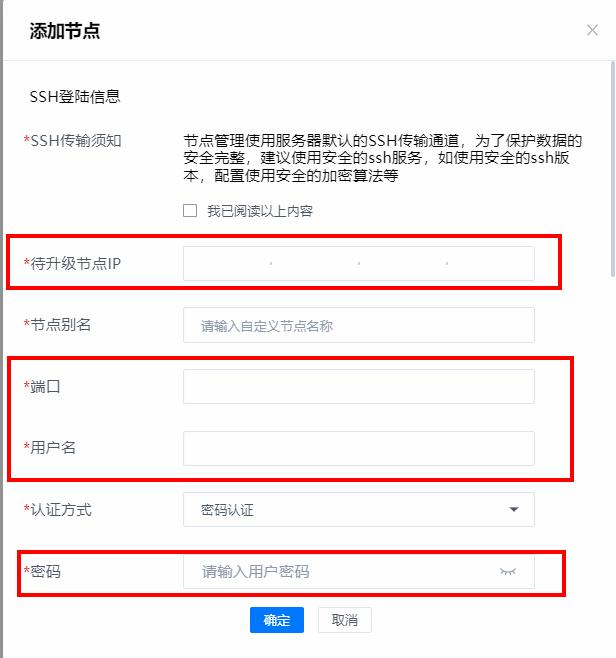The image size is (616, 658).
Task: Click the 端口 input field
Action: (358, 386)
